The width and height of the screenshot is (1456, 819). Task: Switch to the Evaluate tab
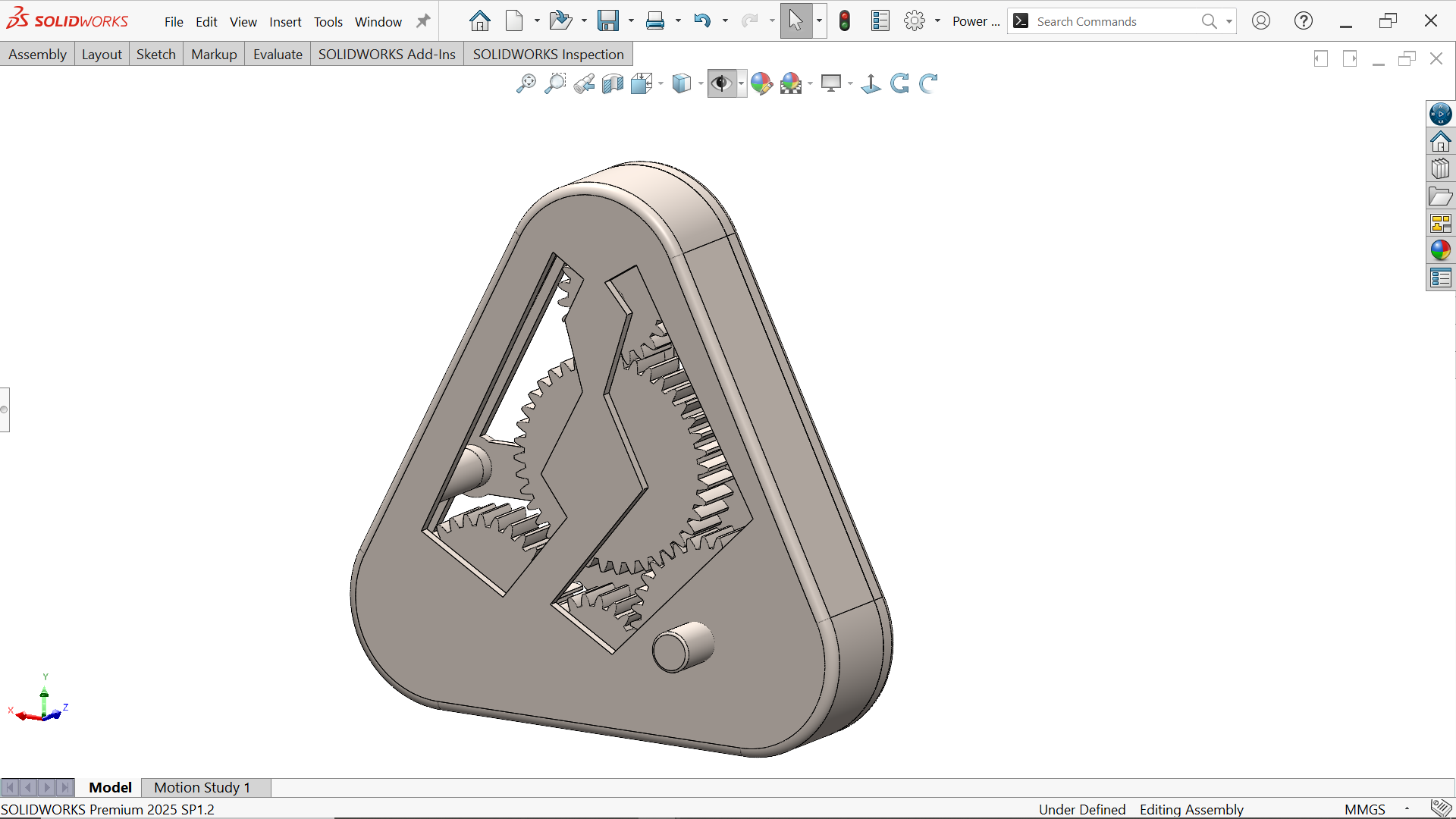point(278,54)
